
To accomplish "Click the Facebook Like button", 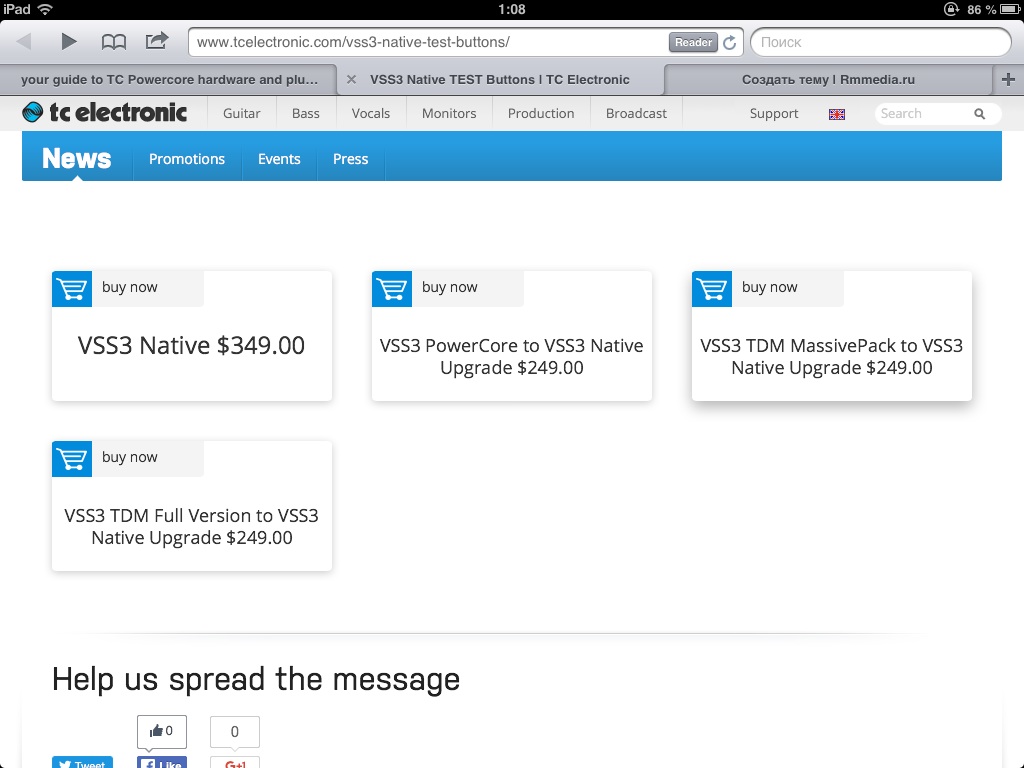I will pos(162,762).
